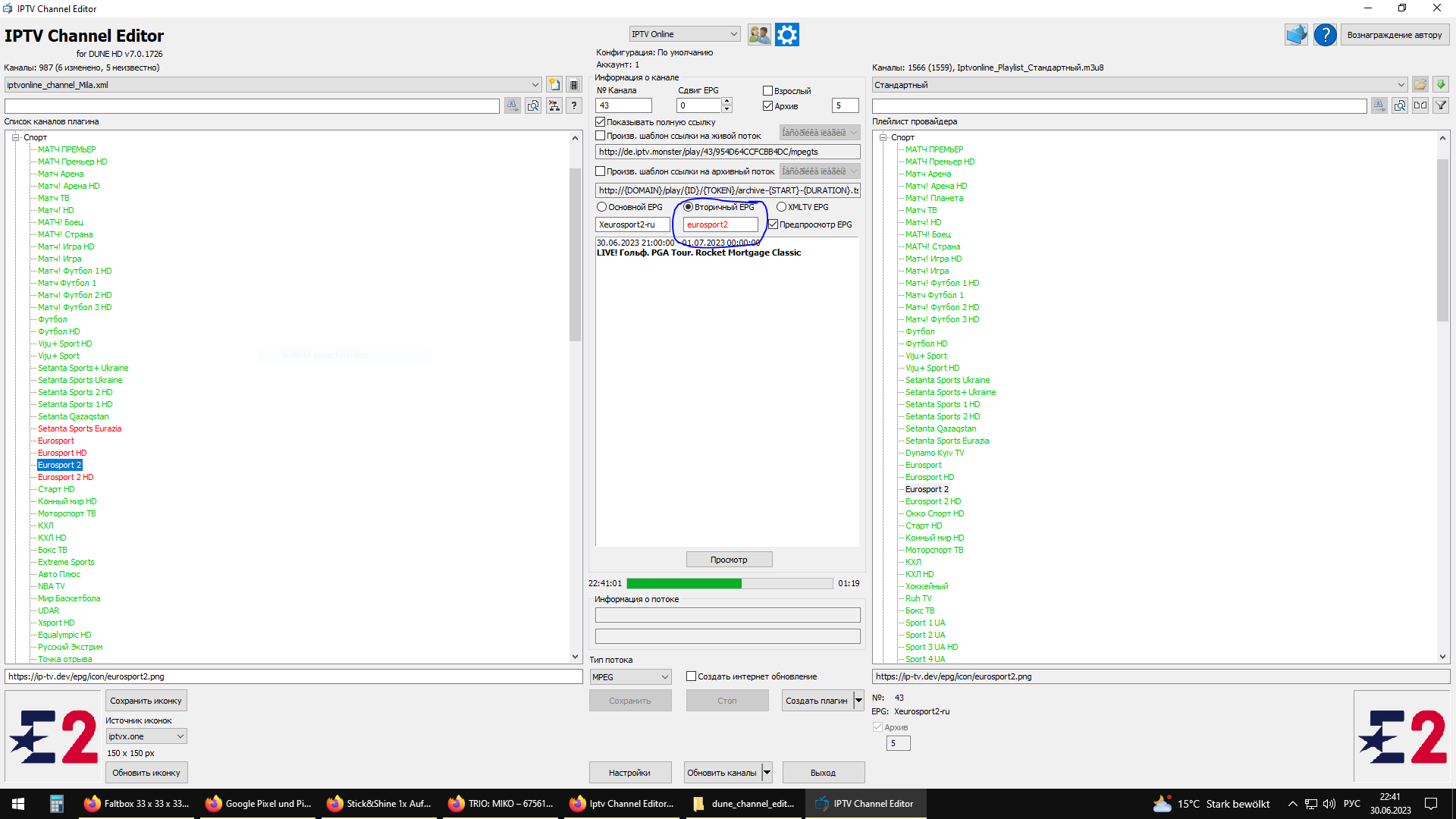Image resolution: width=1456 pixels, height=819 pixels.
Task: Select the XMLTV EPG radio button
Action: pos(781,207)
